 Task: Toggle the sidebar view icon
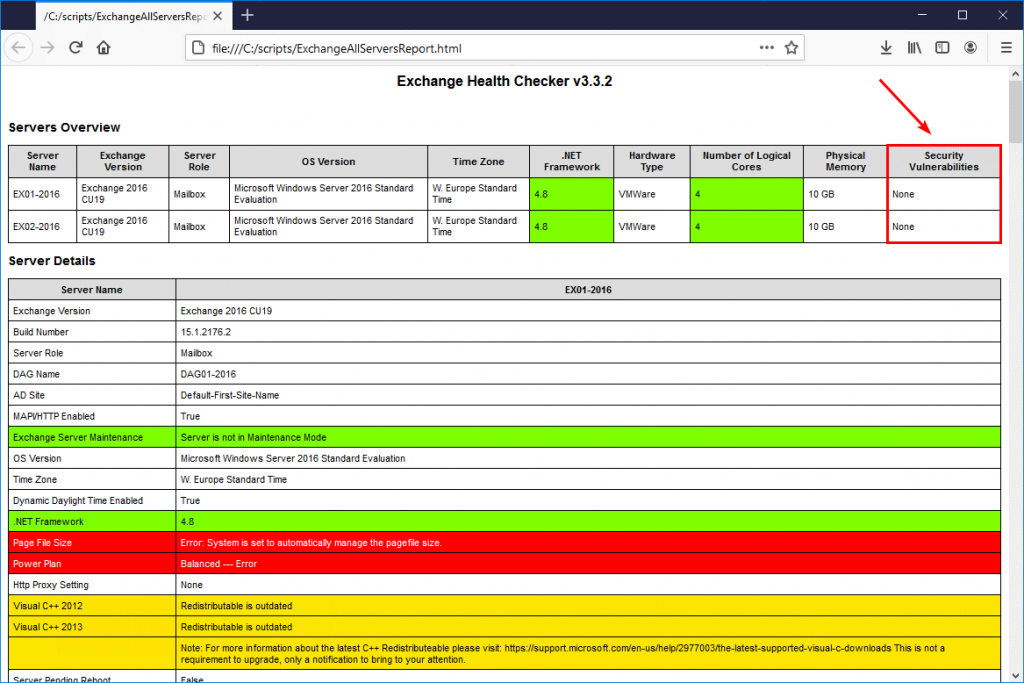(942, 48)
